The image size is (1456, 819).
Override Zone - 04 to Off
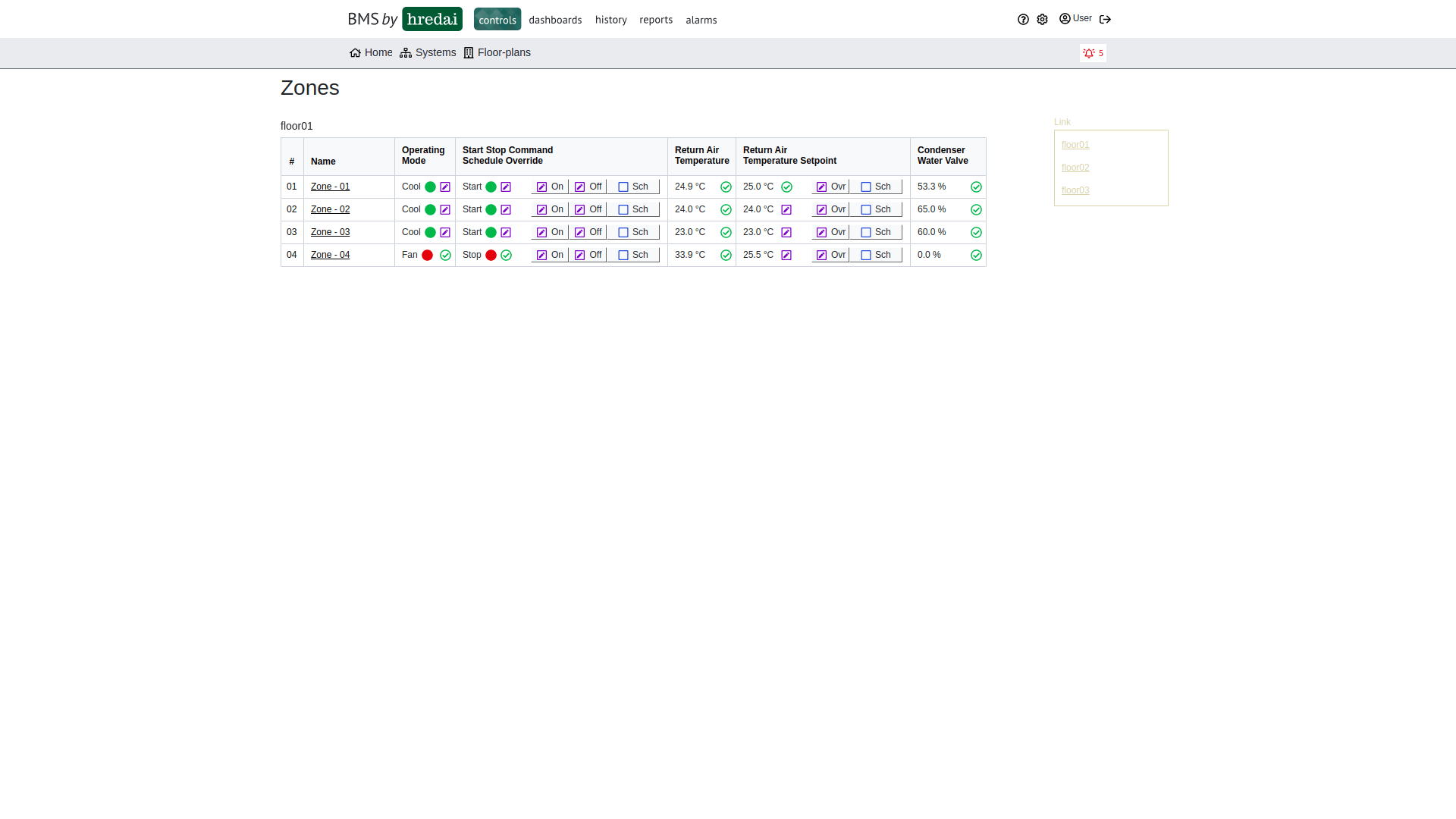[x=588, y=255]
